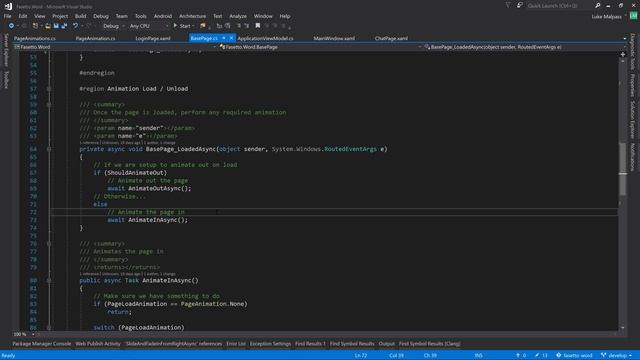Click the Save toolbar icon
640x360 pixels.
(x=56, y=26)
